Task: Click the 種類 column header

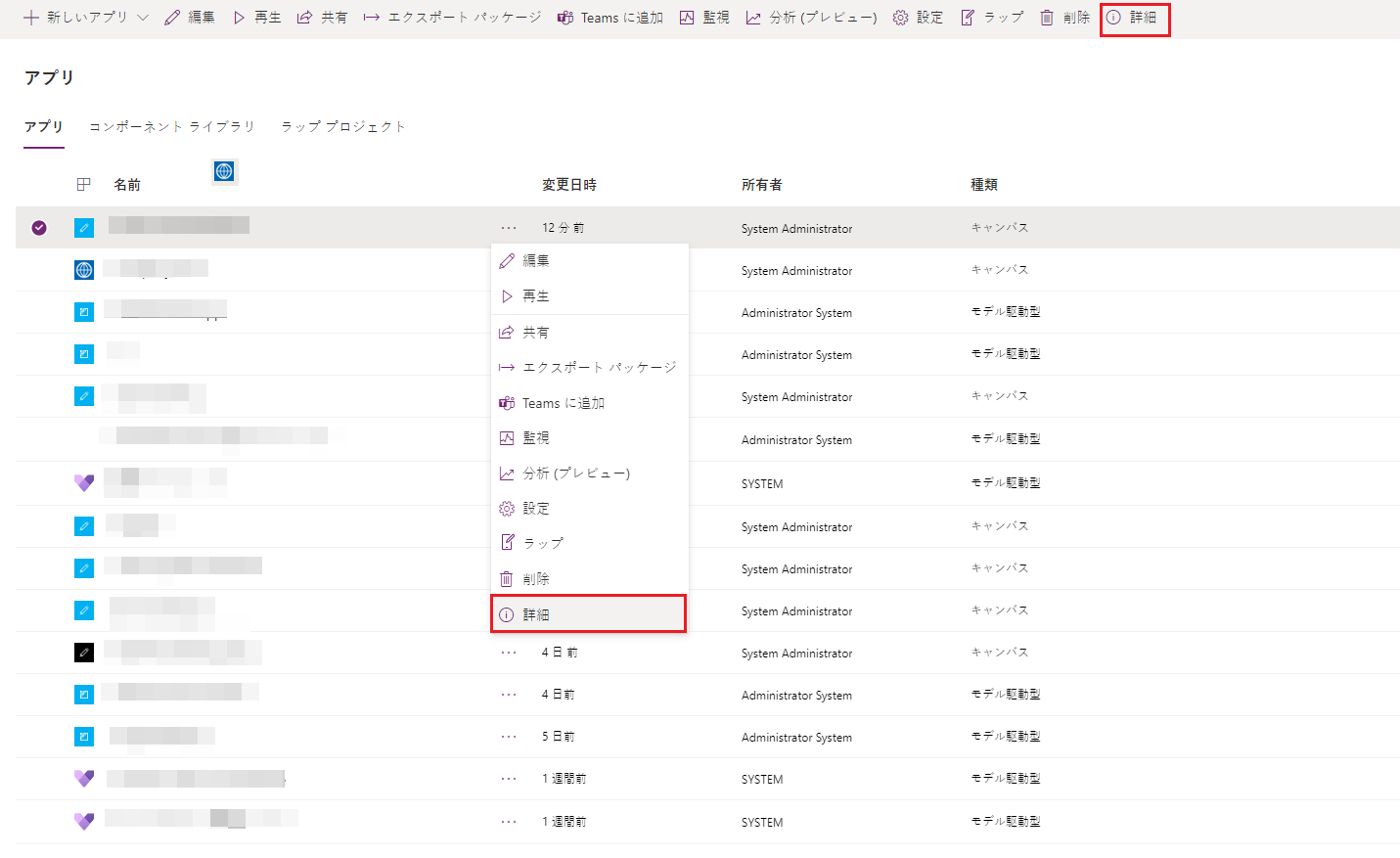Action: coord(983,185)
